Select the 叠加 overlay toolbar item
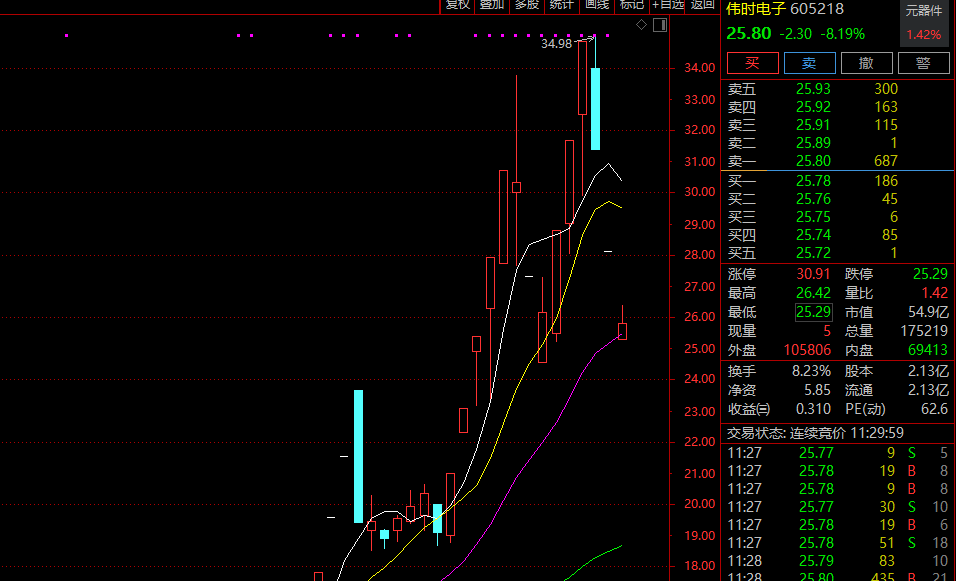The height and width of the screenshot is (581, 956). pyautogui.click(x=492, y=5)
